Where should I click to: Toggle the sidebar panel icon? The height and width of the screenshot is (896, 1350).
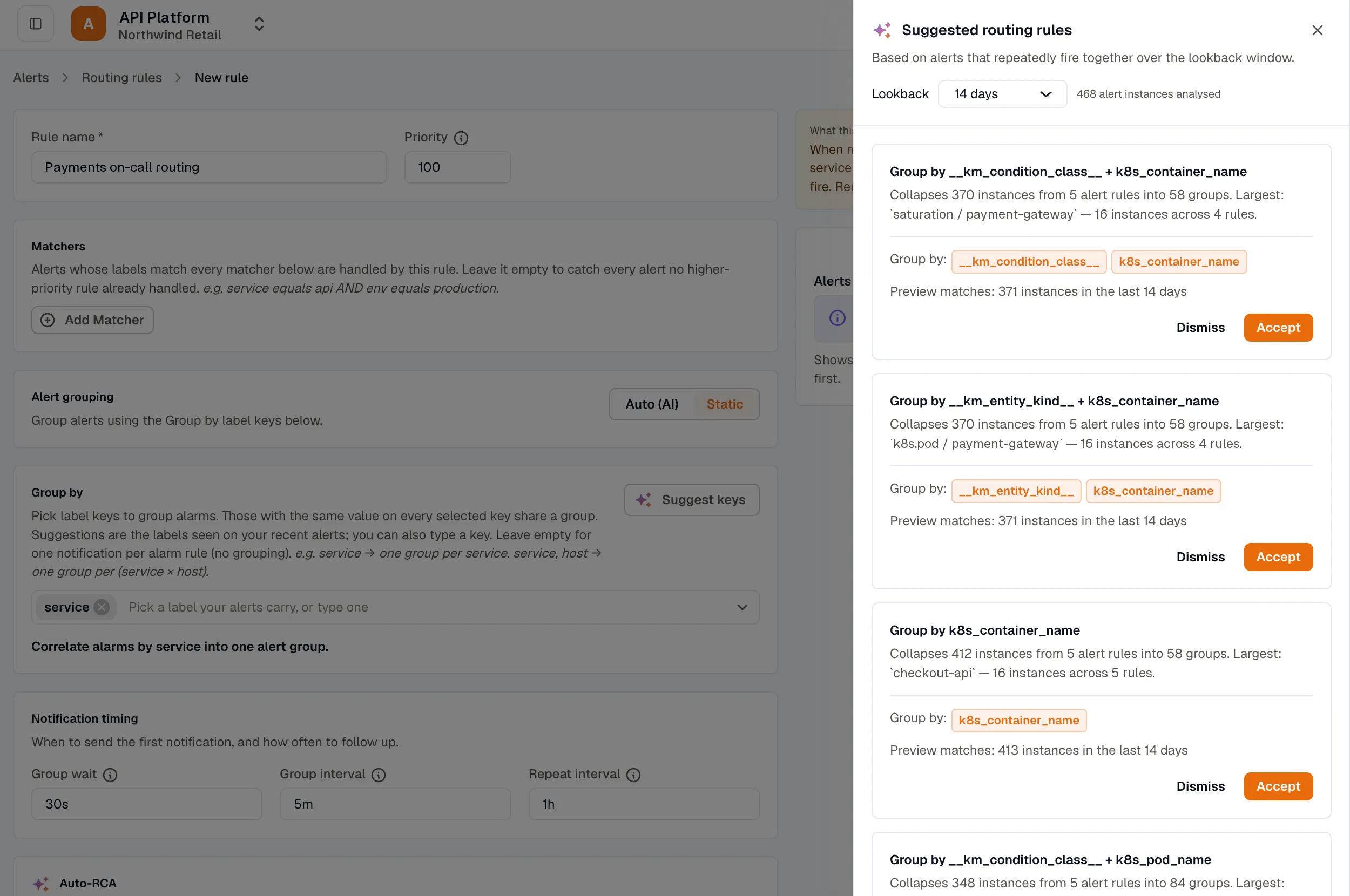click(x=36, y=24)
